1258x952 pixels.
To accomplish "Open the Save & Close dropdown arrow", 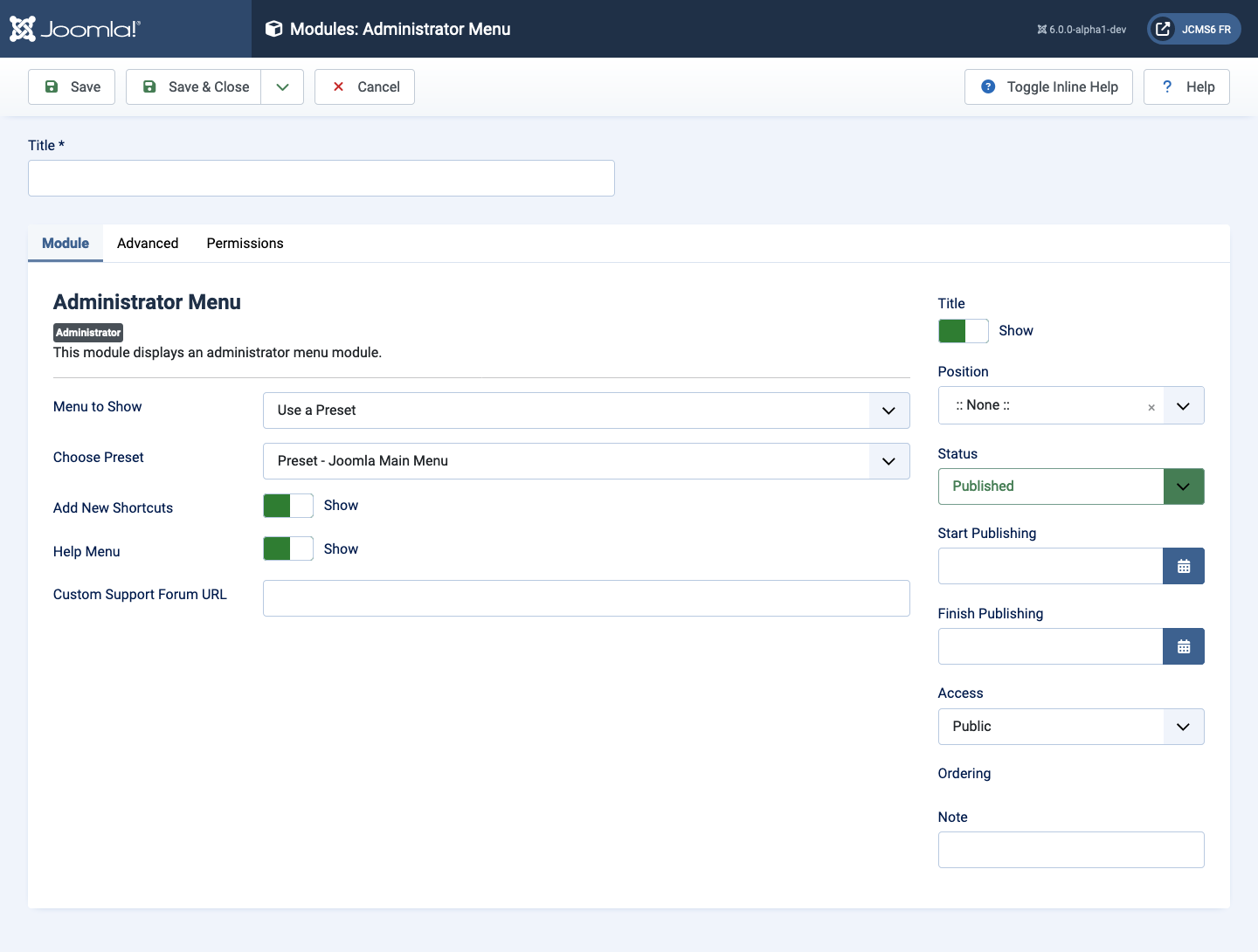I will pos(282,86).
